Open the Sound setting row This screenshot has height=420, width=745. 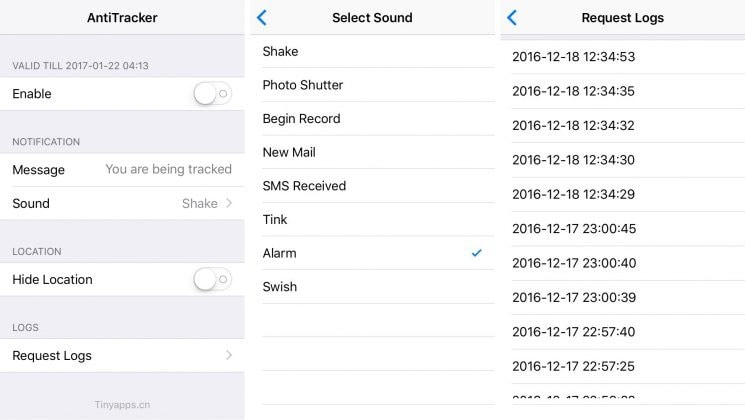[122, 203]
